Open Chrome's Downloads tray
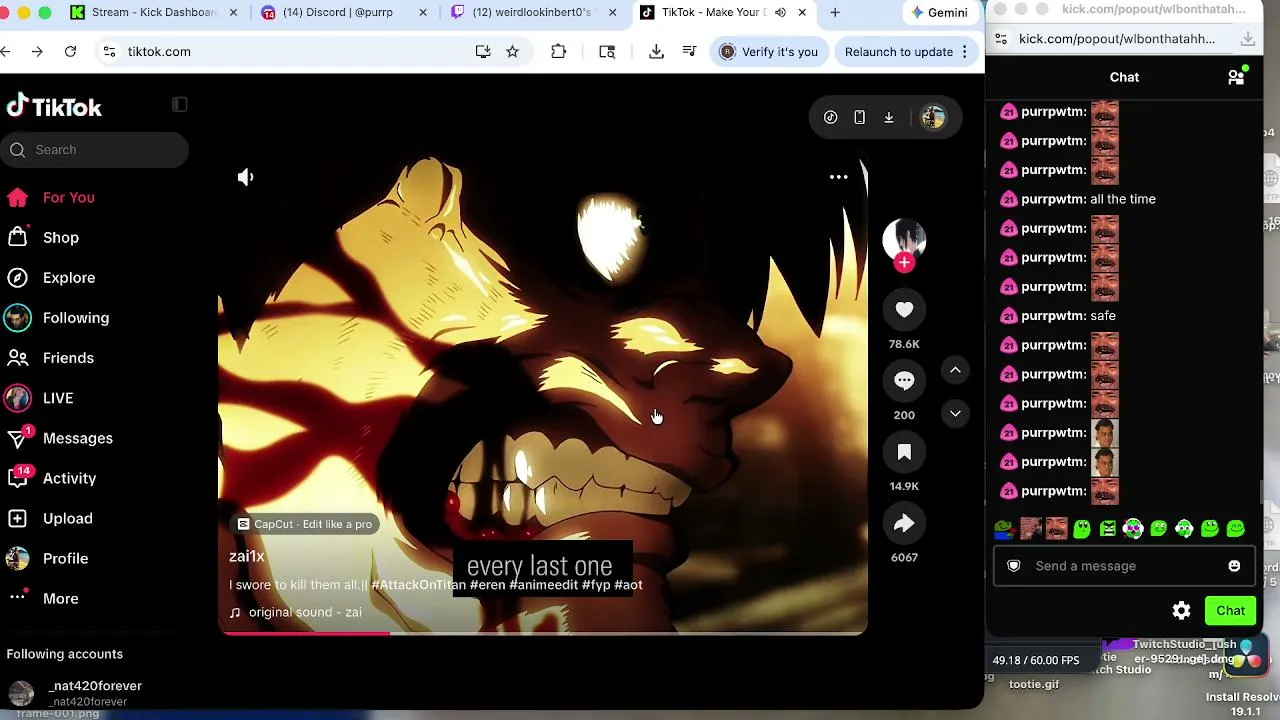 click(x=656, y=52)
